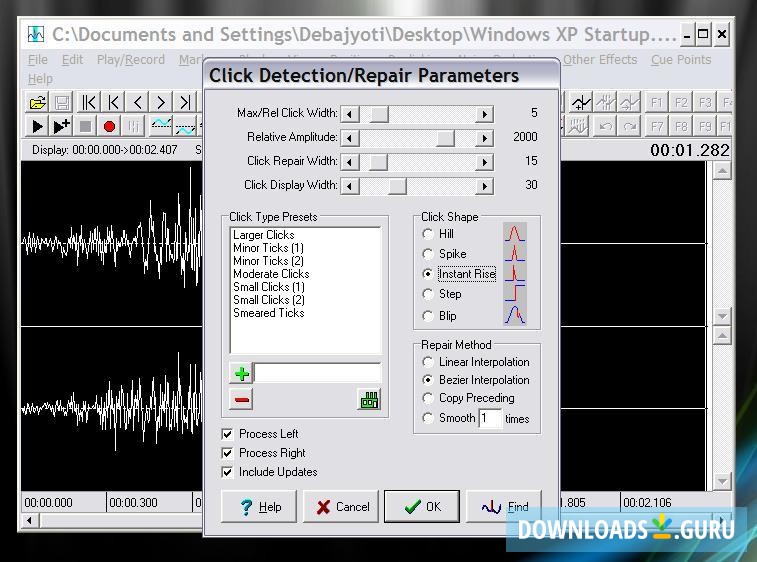757x562 pixels.
Task: Click the grayed-out save disk icon
Action: 62,102
